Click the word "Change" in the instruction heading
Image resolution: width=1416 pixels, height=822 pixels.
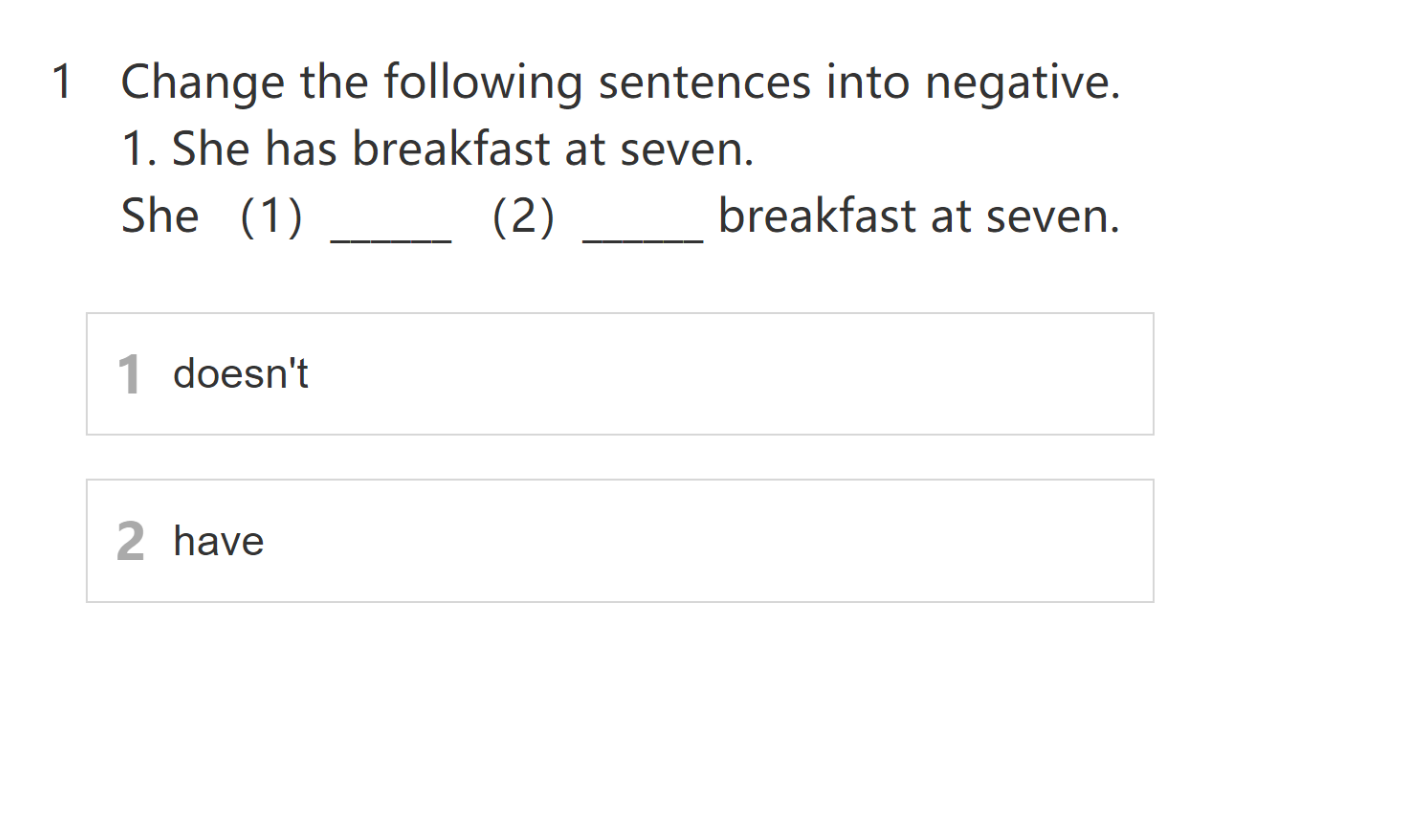(x=201, y=82)
